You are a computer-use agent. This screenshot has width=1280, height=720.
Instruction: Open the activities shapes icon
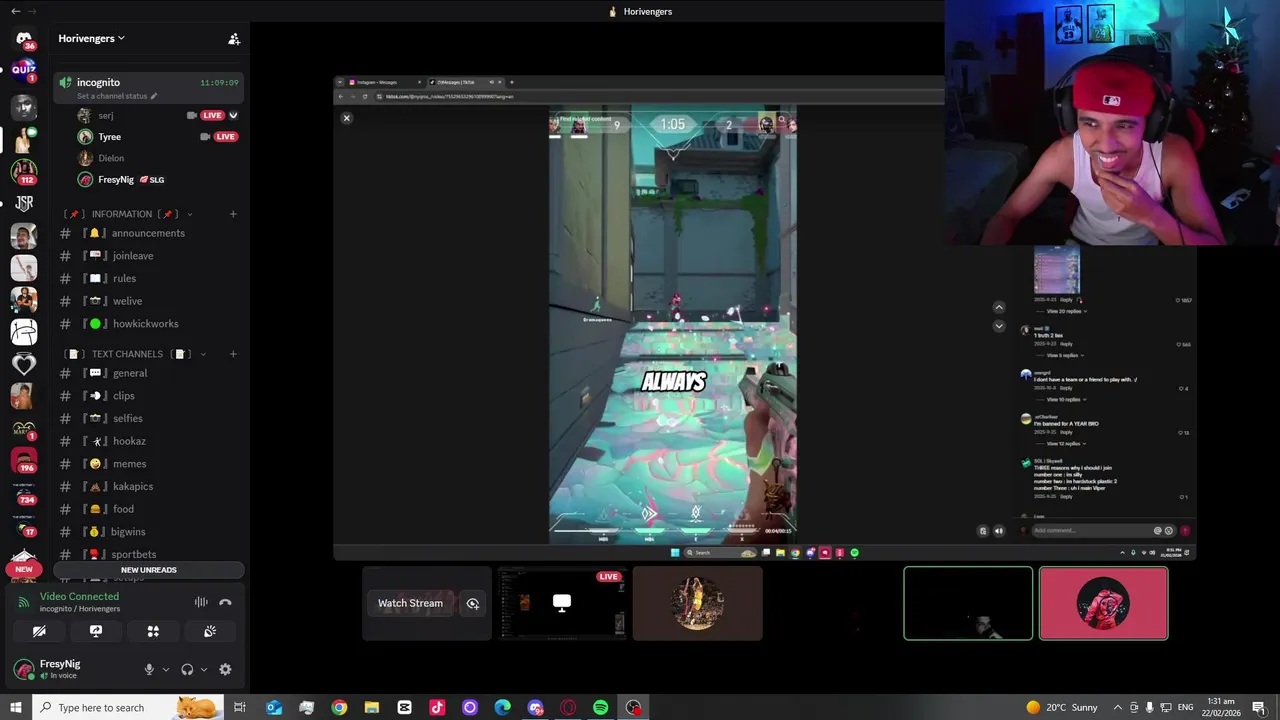153,631
